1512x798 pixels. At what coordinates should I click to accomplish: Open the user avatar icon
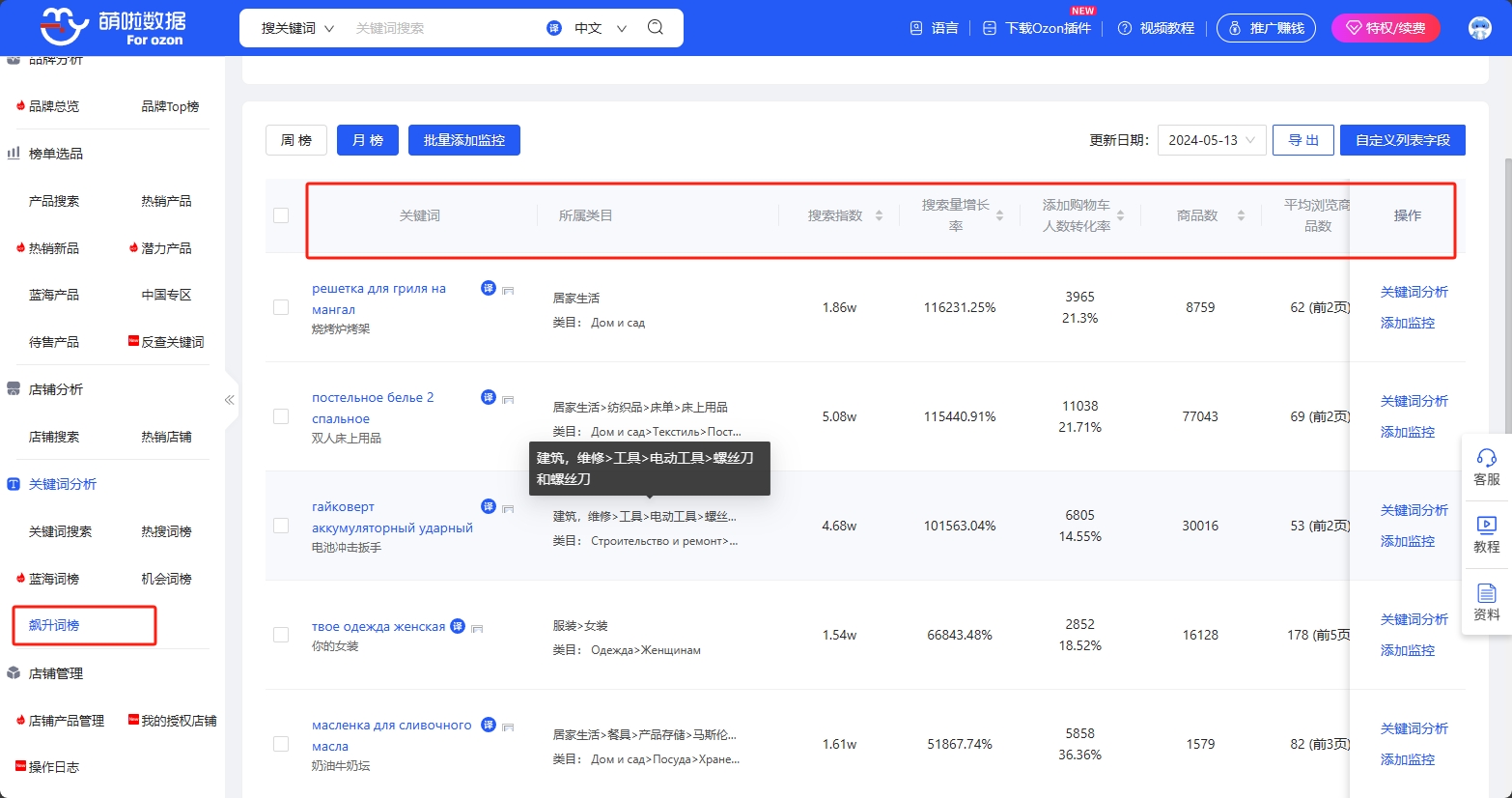[1480, 28]
